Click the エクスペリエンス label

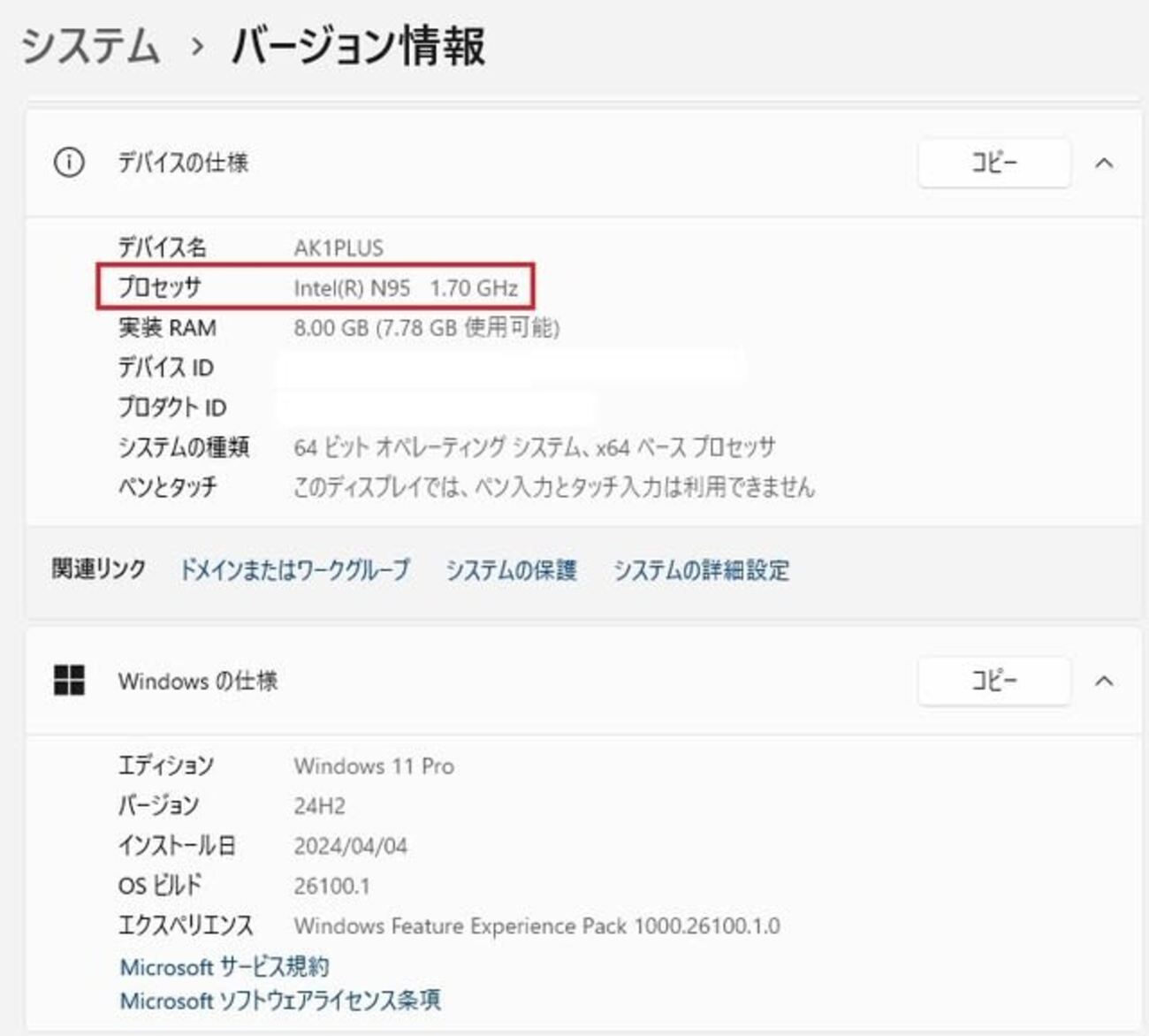(x=186, y=926)
